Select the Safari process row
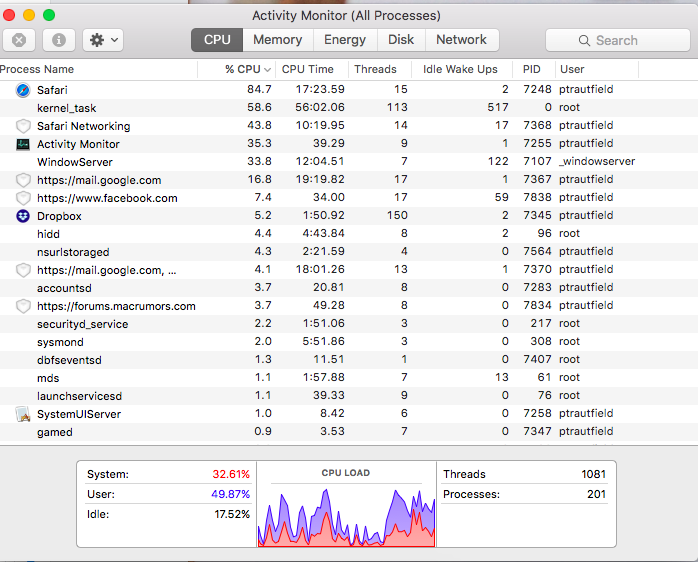The width and height of the screenshot is (698, 562). 349,90
